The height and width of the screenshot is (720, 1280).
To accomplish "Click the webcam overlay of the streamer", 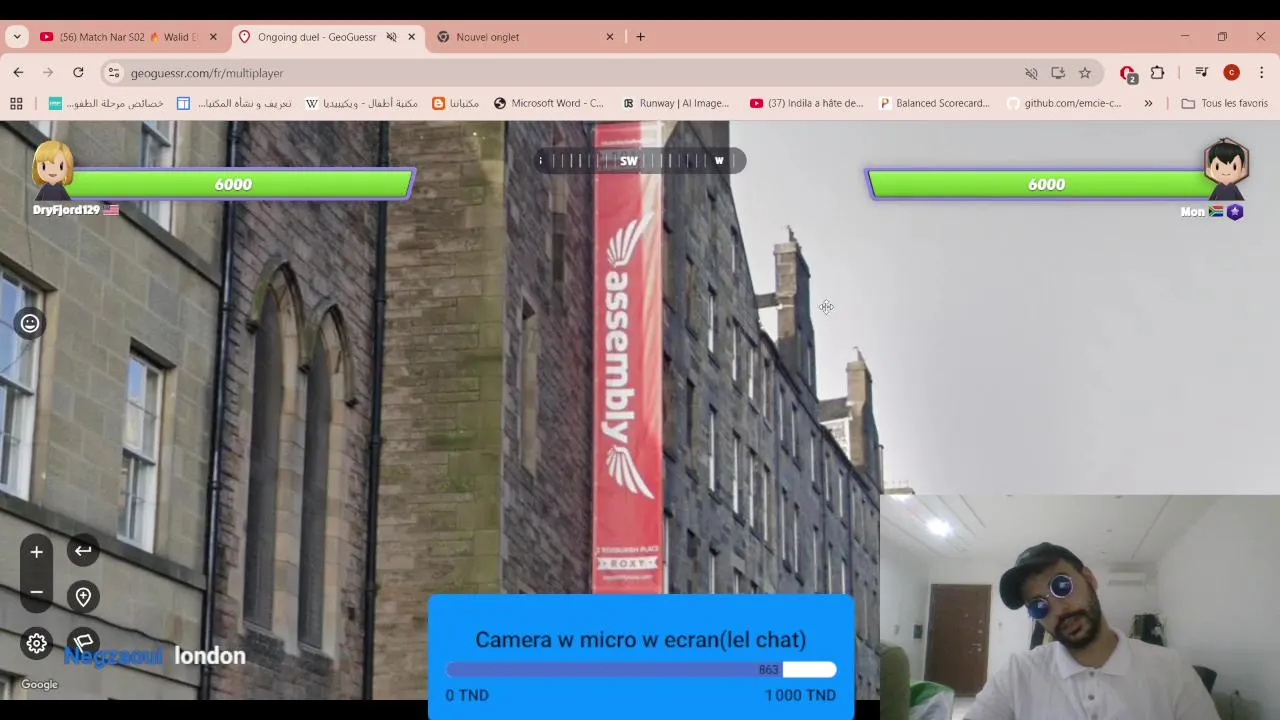I will pos(1080,607).
